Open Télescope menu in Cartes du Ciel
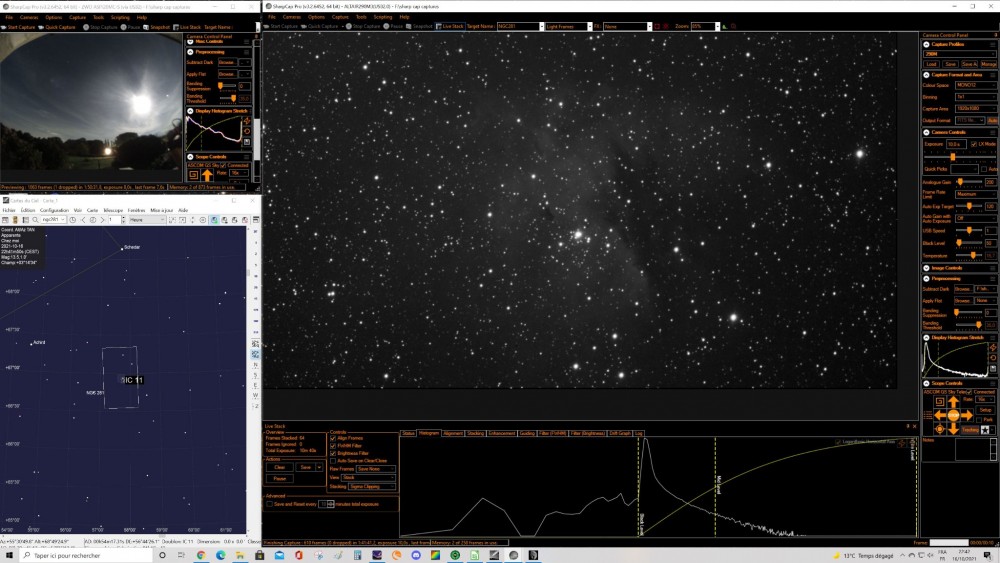 [x=113, y=210]
